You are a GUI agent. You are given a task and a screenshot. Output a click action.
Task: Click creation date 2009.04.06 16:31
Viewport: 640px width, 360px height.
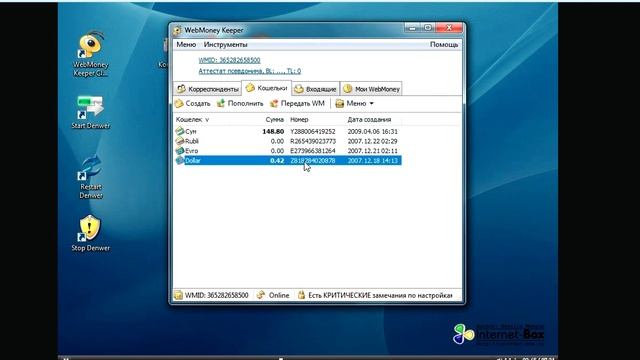point(373,131)
